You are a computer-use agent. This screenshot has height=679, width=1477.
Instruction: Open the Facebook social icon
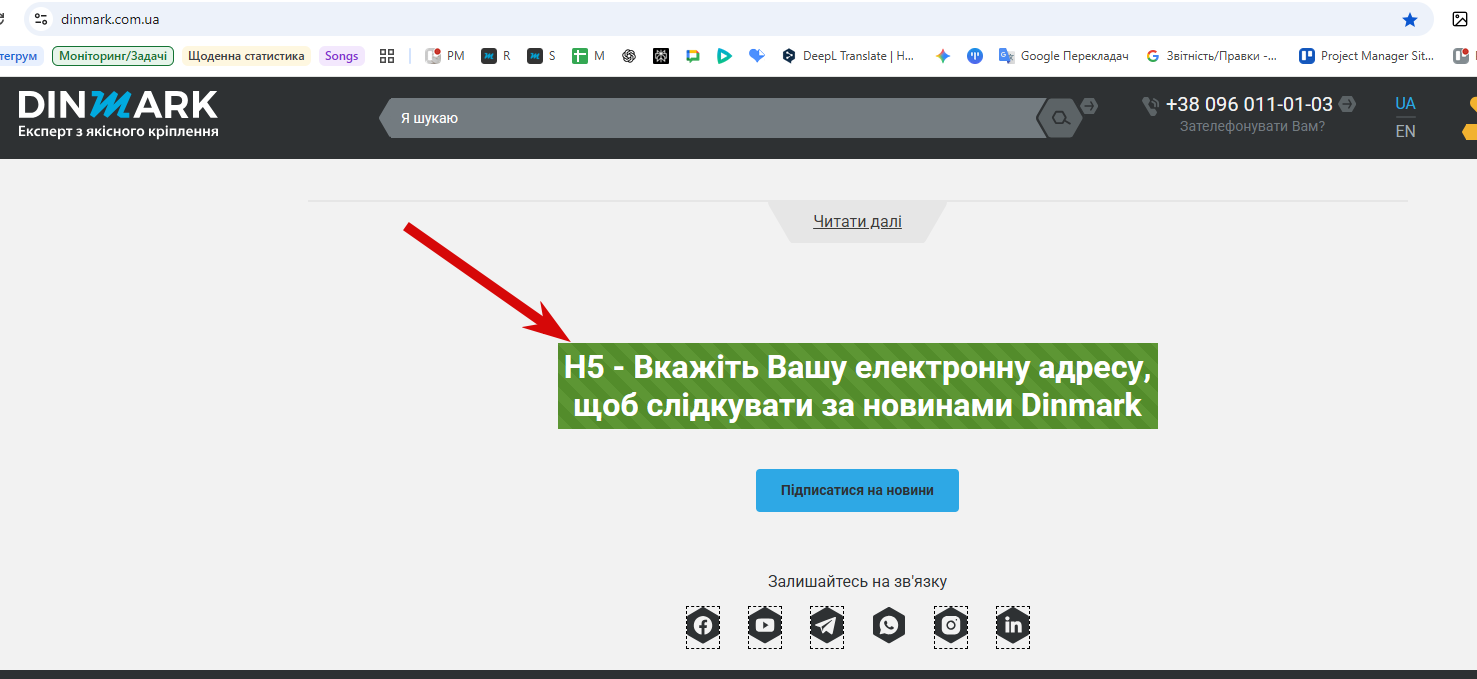click(703, 627)
